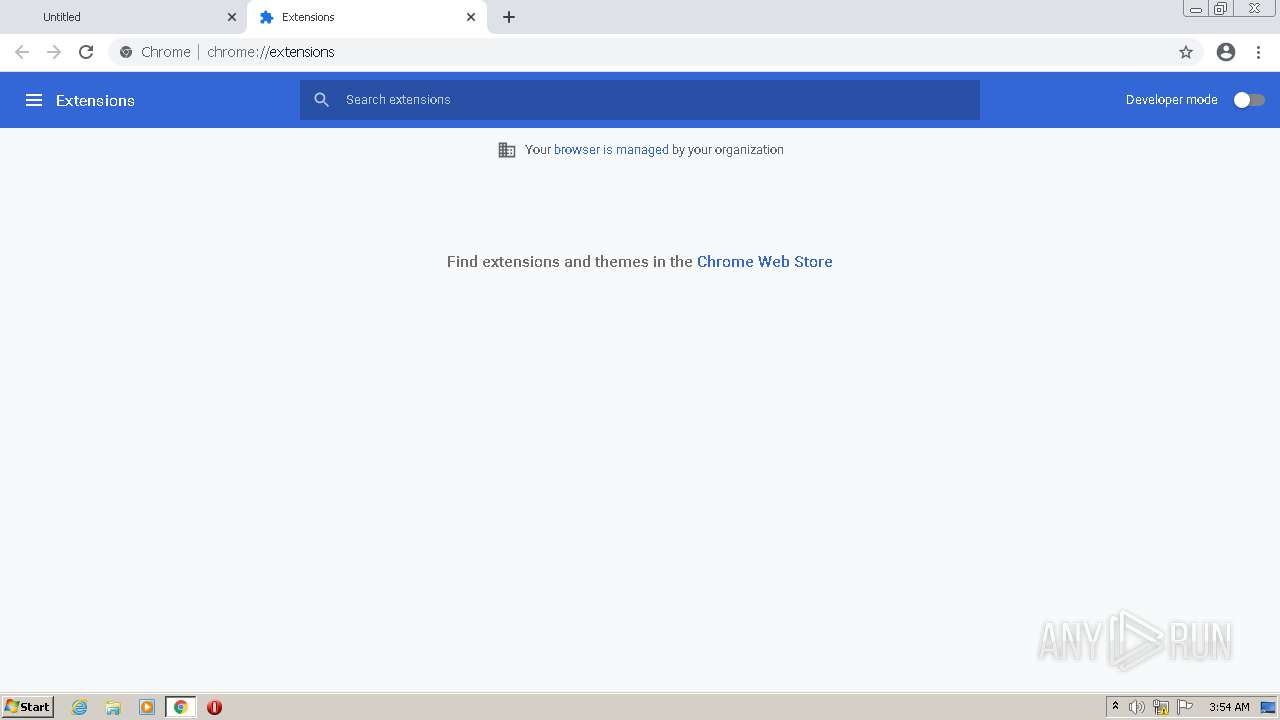Launch Internet Explorer from taskbar
The height and width of the screenshot is (720, 1280).
click(x=80, y=707)
